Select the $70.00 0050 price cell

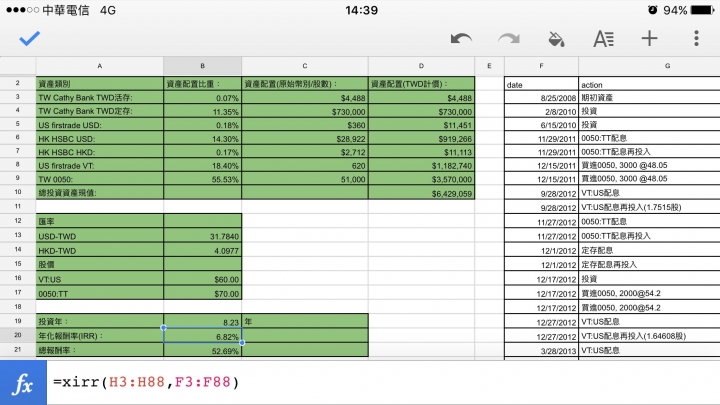coord(202,293)
